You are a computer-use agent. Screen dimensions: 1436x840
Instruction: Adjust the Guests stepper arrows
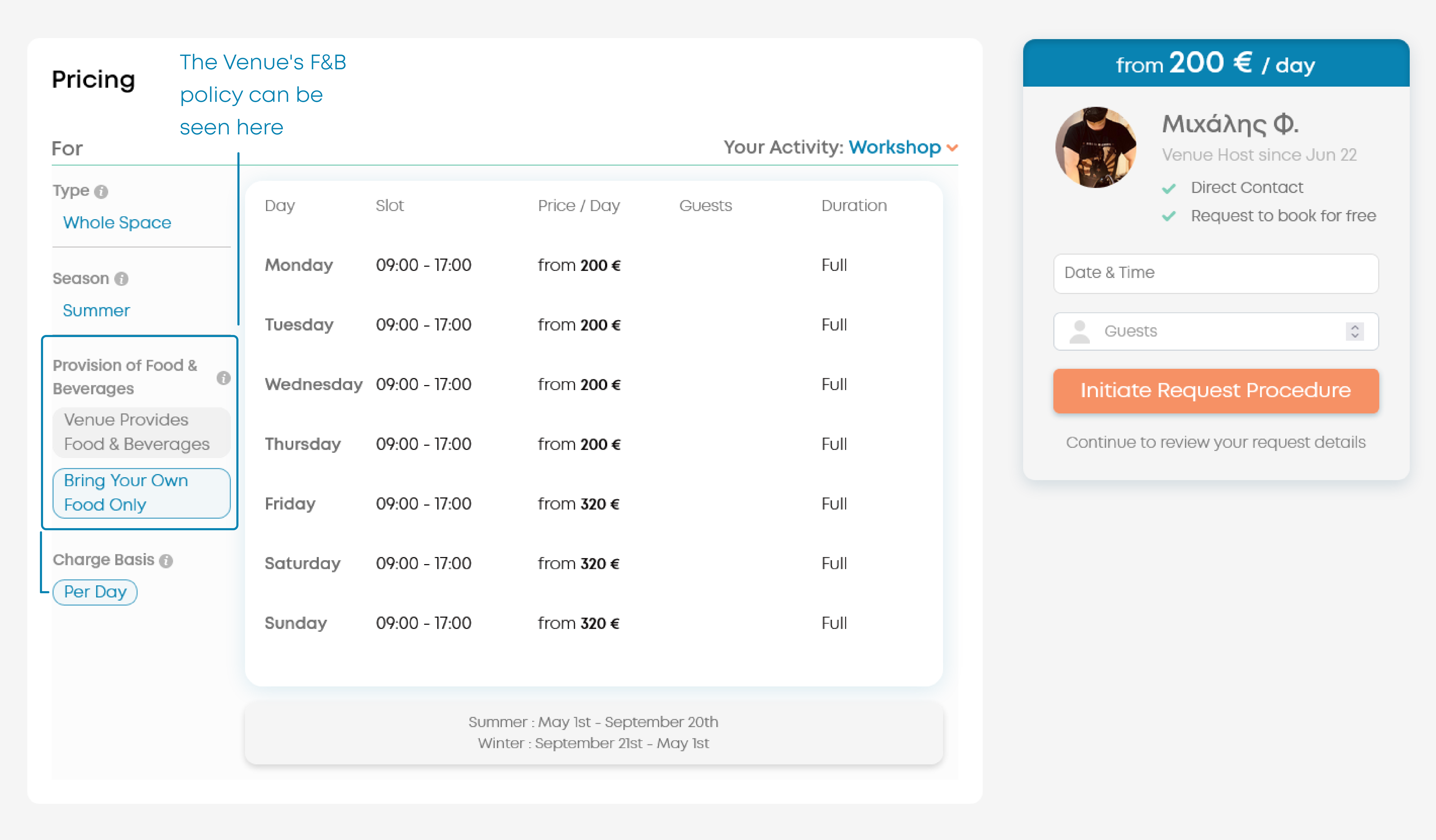(x=1355, y=332)
